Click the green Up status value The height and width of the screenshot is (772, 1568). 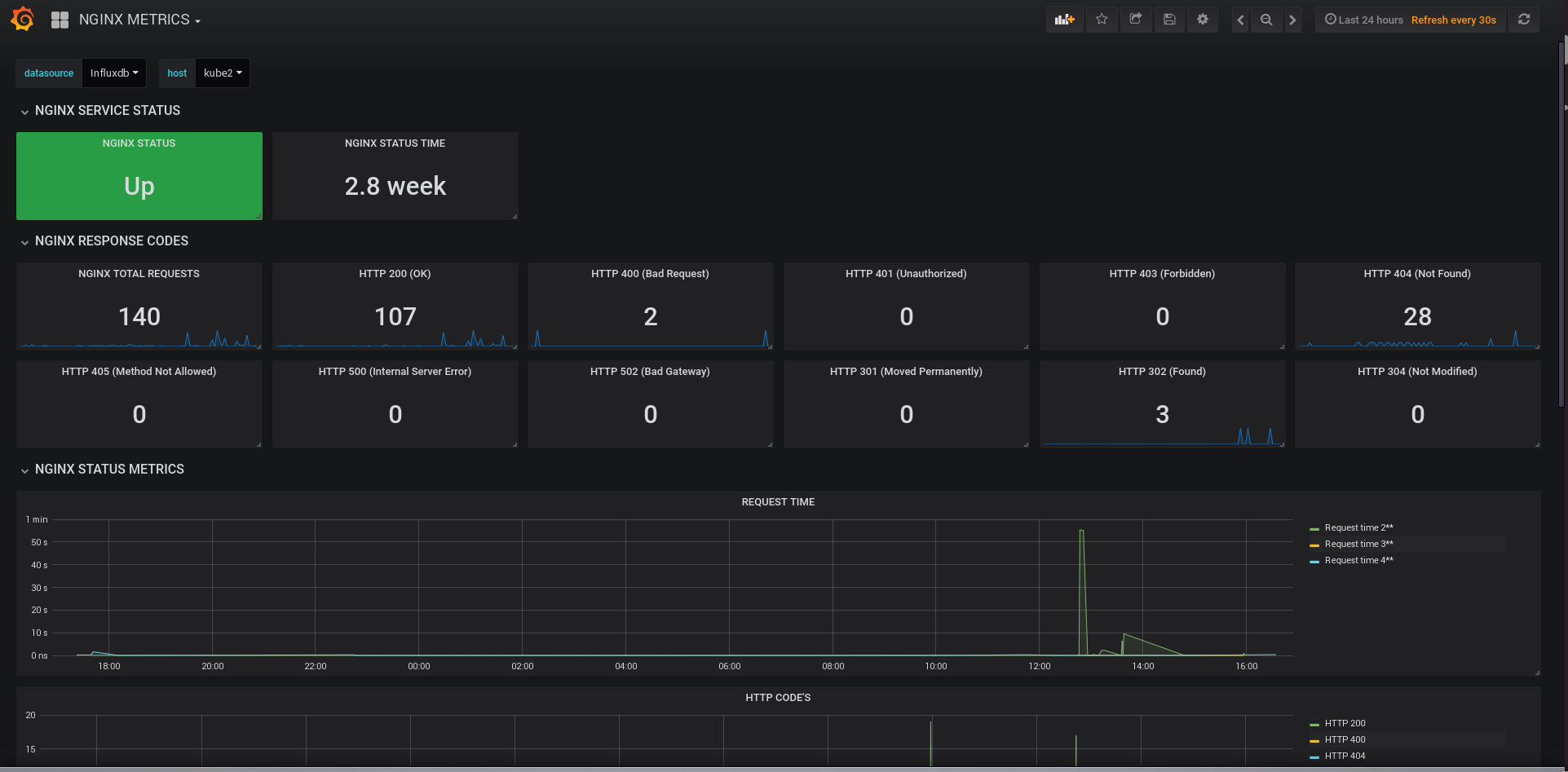click(x=139, y=186)
